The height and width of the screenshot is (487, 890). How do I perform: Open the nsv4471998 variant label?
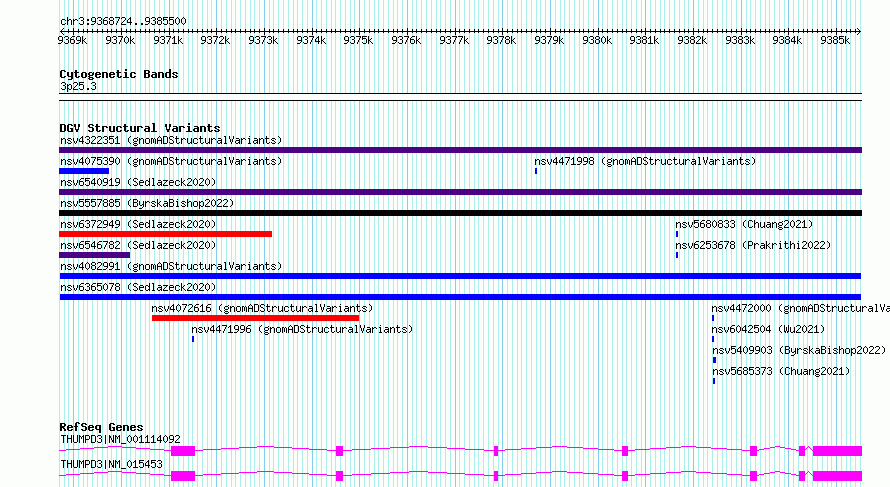(645, 161)
